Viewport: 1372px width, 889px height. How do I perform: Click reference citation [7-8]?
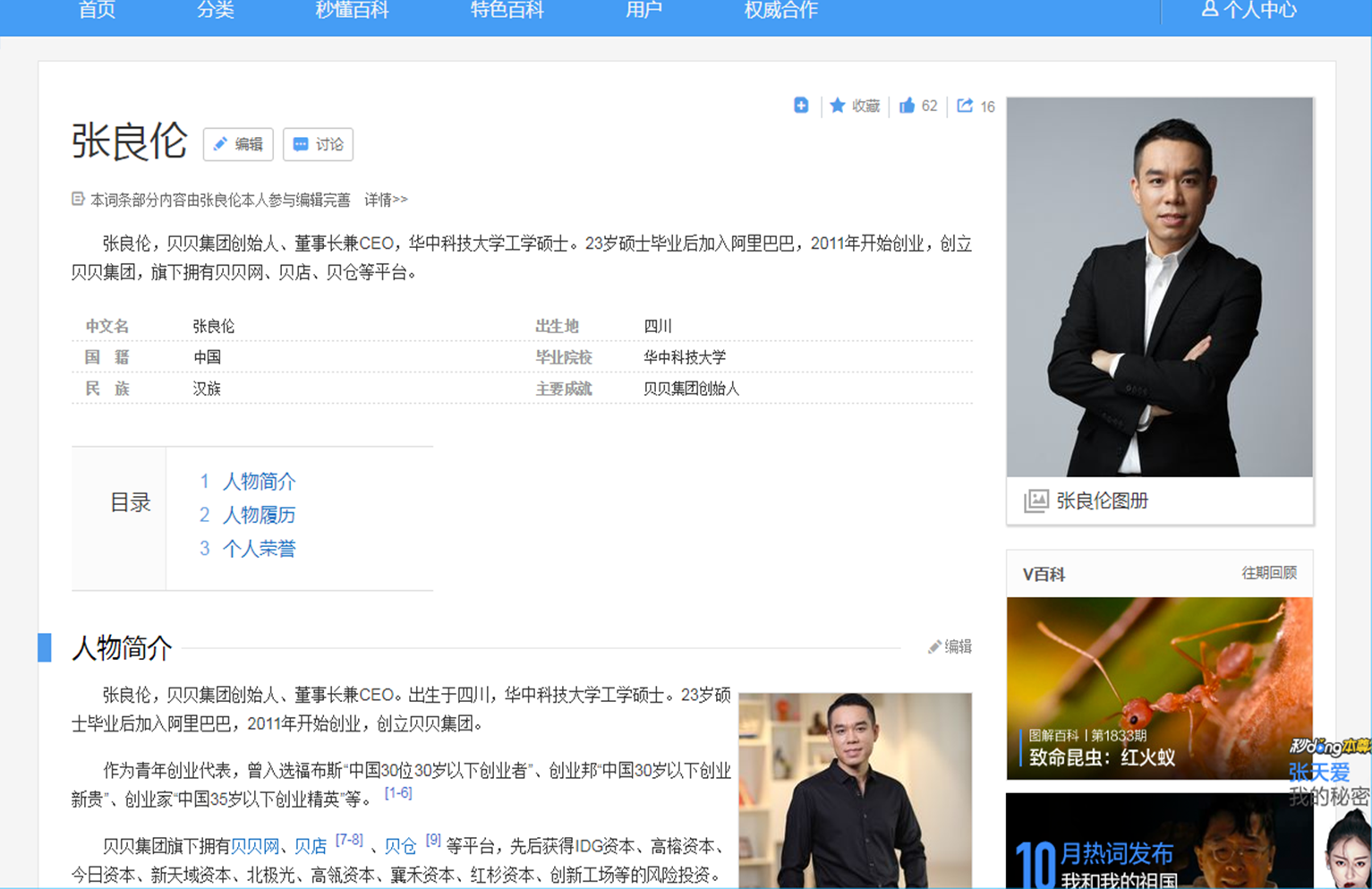349,840
